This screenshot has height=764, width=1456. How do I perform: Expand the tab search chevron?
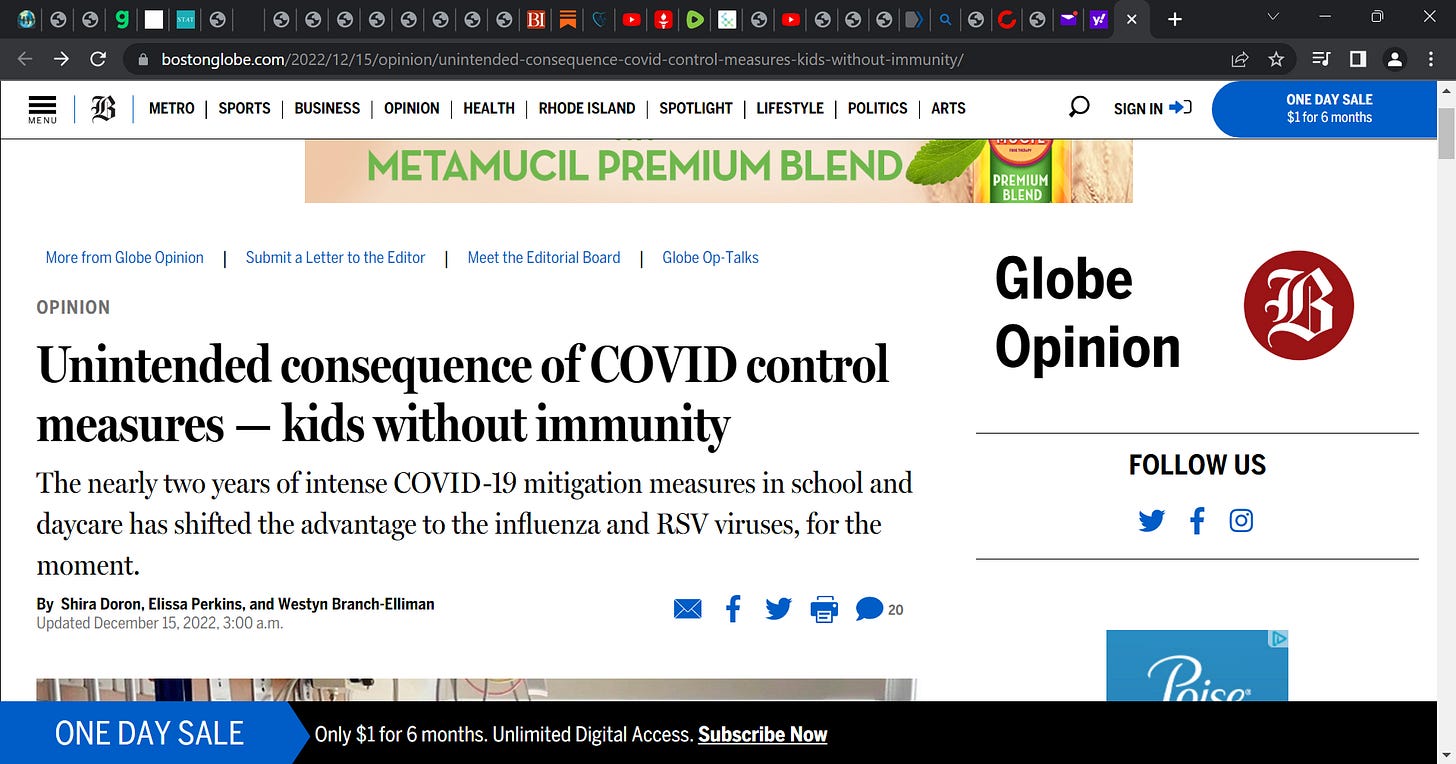point(1273,17)
